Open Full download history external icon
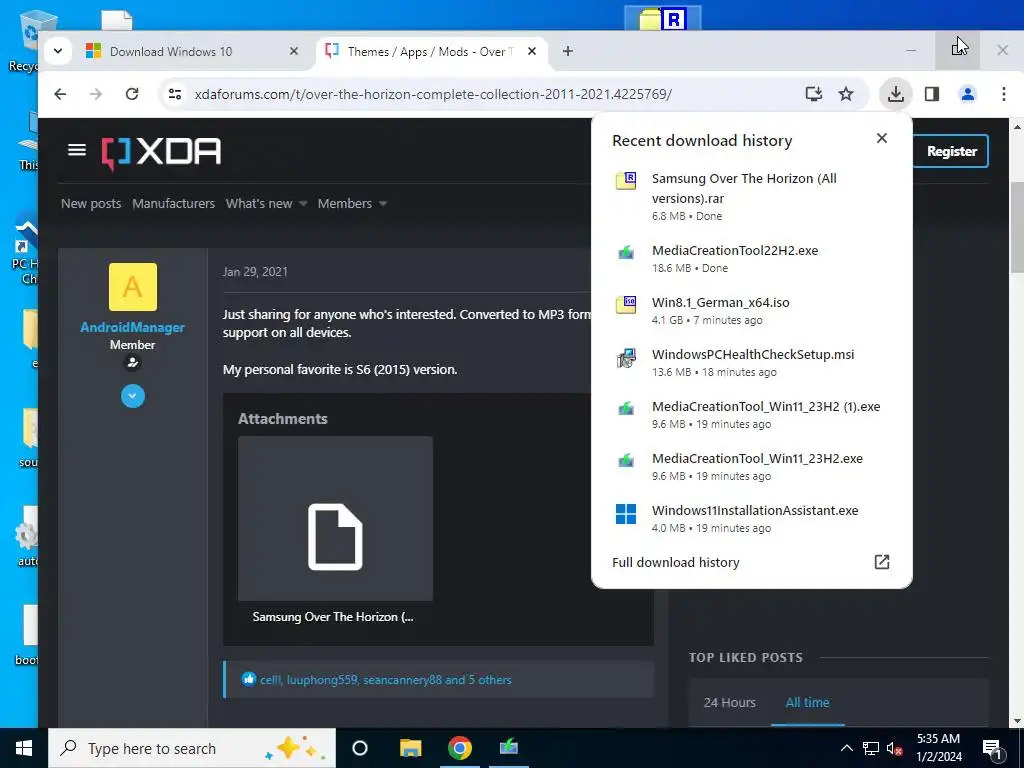1024x768 pixels. (882, 562)
